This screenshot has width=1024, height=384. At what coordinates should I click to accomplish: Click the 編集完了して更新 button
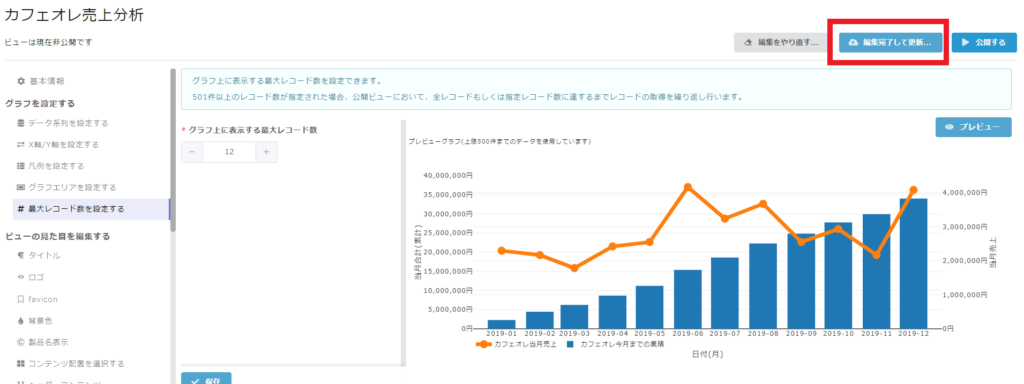click(x=891, y=42)
